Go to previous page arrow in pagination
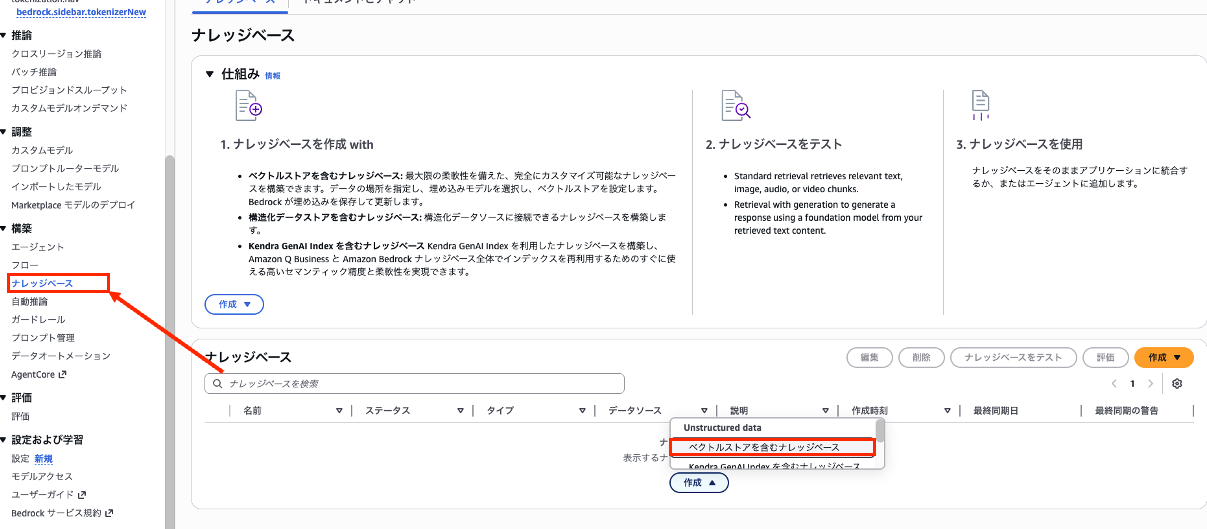 pos(1114,384)
